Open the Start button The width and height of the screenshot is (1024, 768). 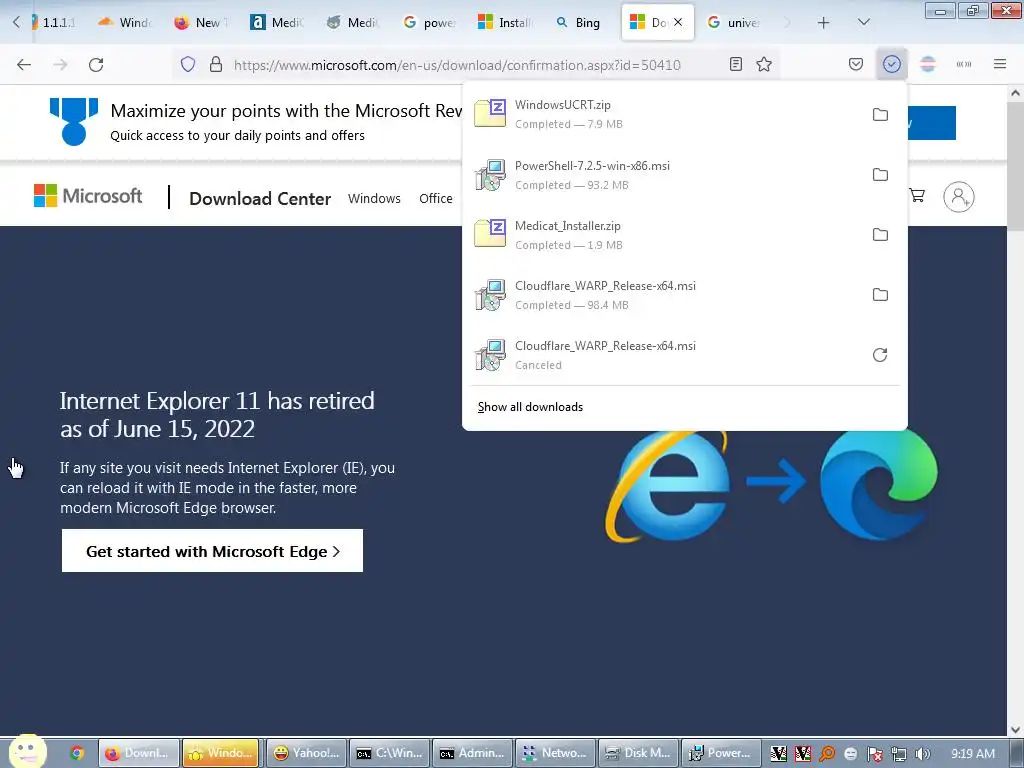[27, 751]
